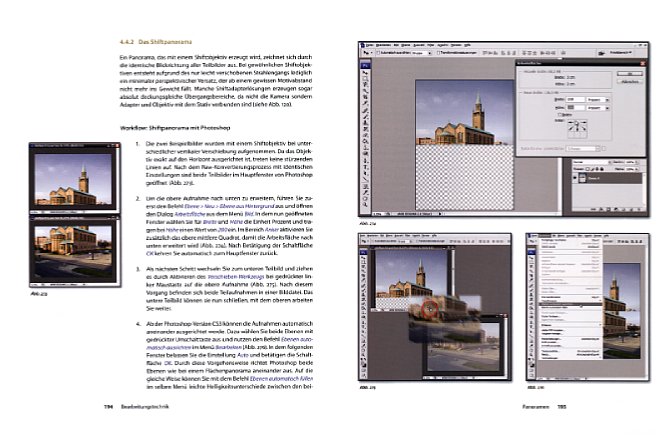Image resolution: width=668 pixels, height=440 pixels.
Task: Toggle 'Automatisch auswählen' checkbox in Arbeitsfläche-dialog screenshot
Action: (x=378, y=53)
